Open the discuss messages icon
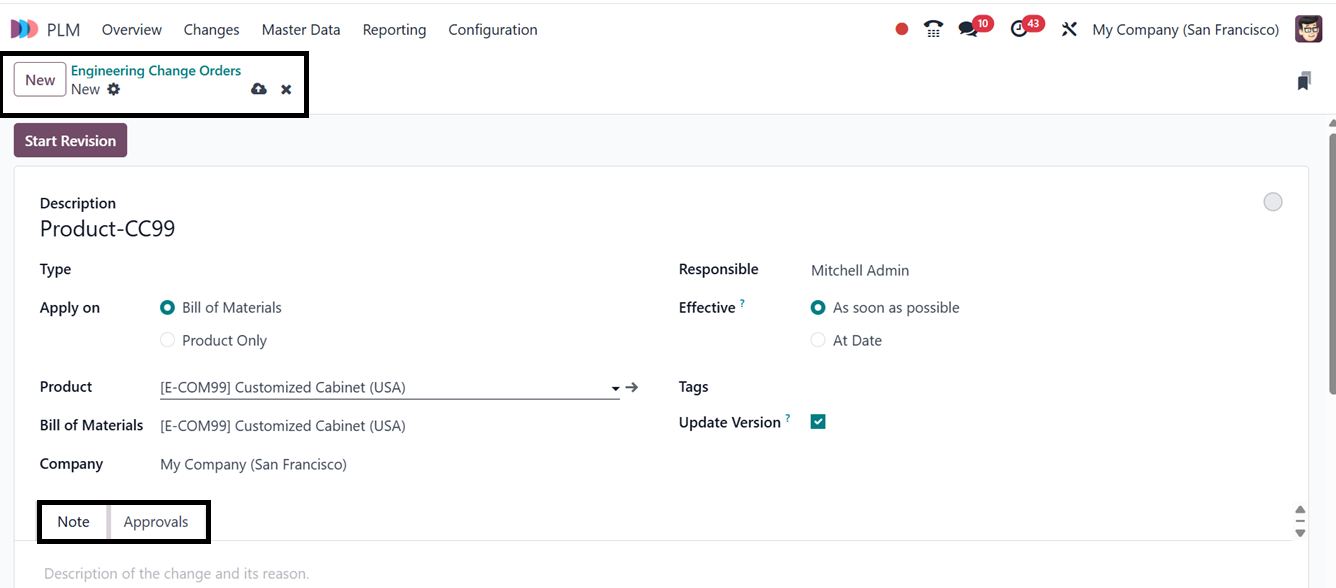 coord(968,29)
